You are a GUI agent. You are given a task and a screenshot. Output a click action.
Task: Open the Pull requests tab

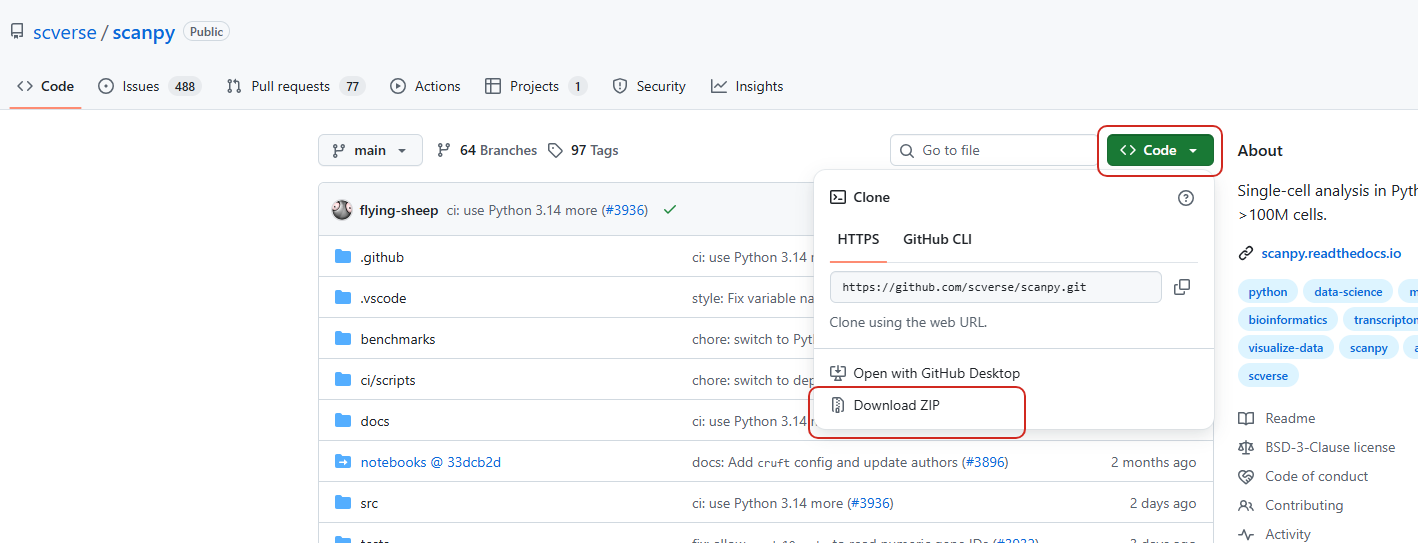tap(295, 86)
